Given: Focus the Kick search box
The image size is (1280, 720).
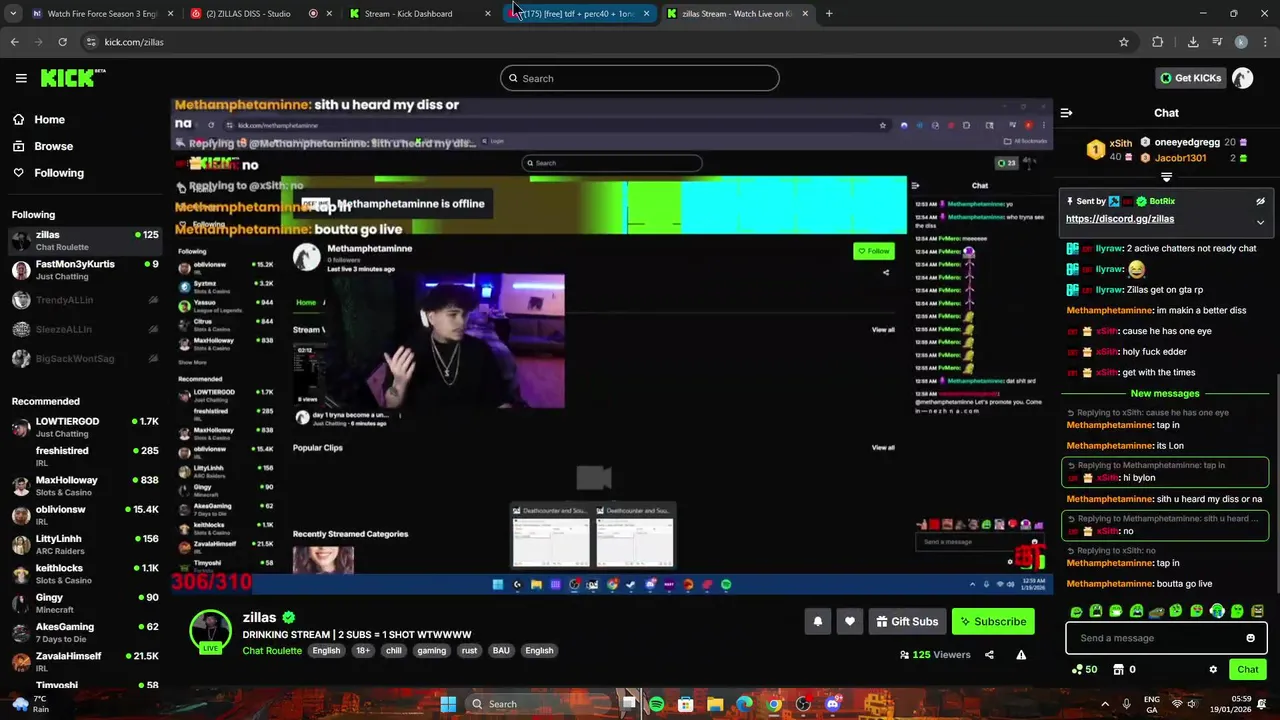Looking at the screenshot, I should pyautogui.click(x=640, y=78).
